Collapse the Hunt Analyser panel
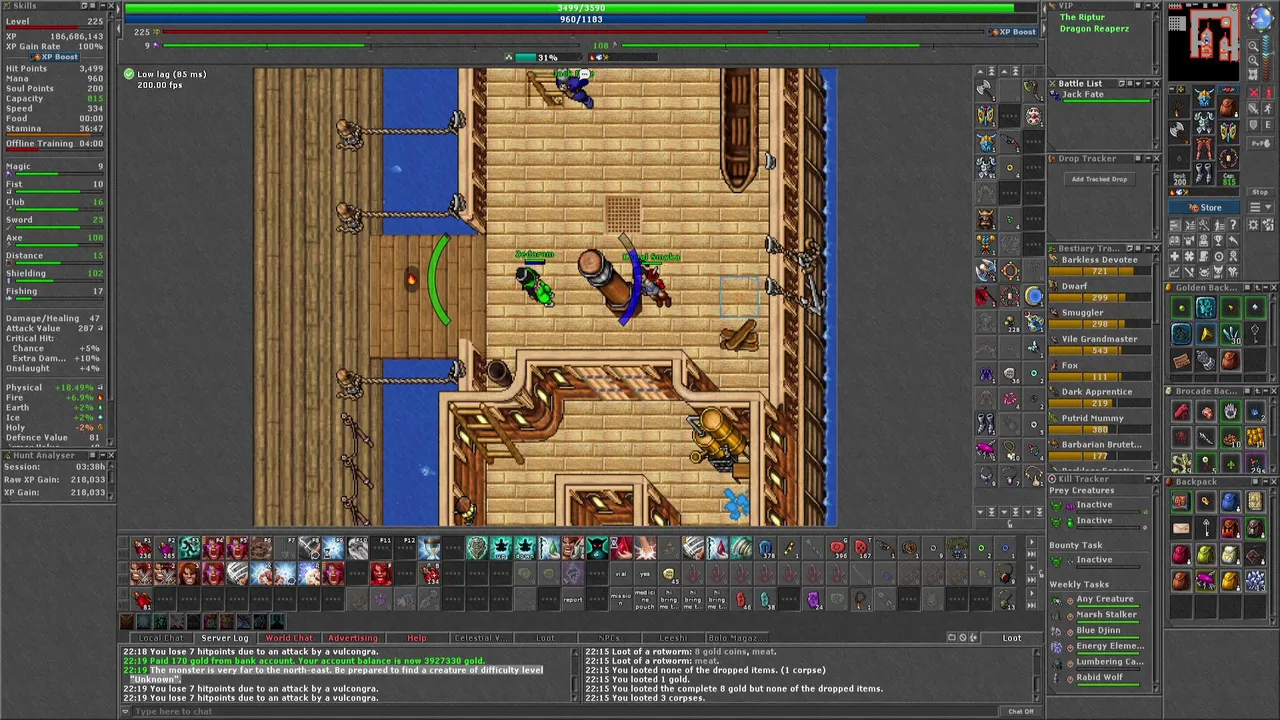This screenshot has width=1280, height=720. tap(101, 455)
